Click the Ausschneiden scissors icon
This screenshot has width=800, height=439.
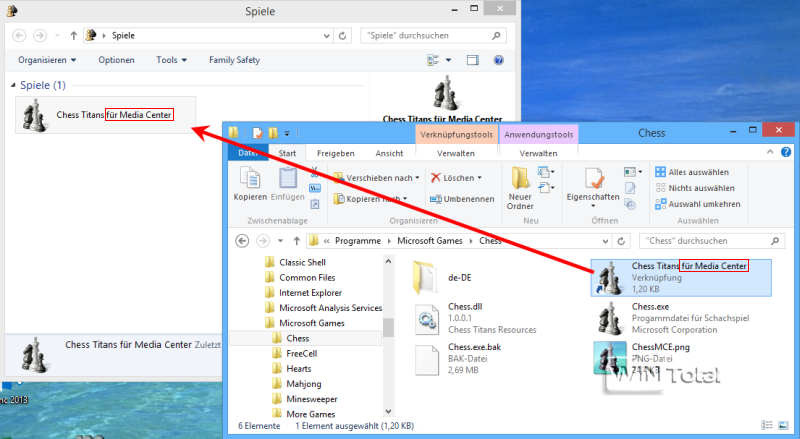315,172
